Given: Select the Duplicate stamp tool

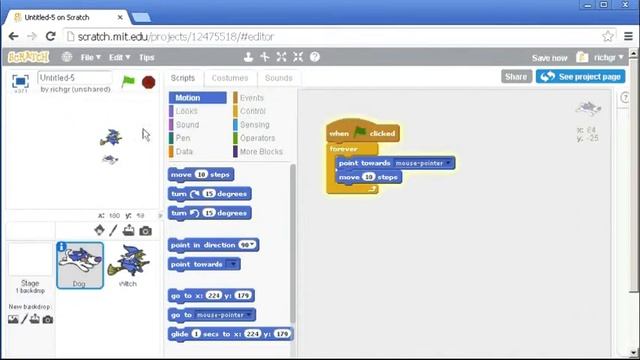Looking at the screenshot, I should point(248,57).
